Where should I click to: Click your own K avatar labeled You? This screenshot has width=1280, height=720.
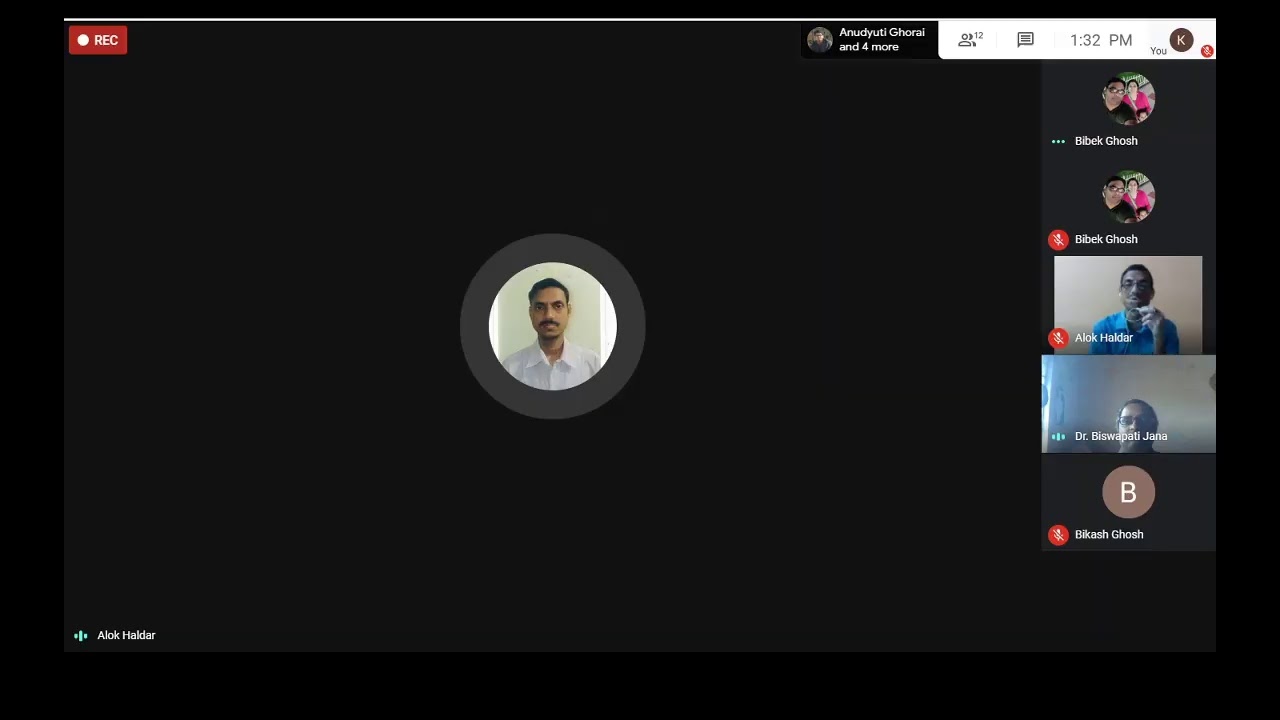1181,40
